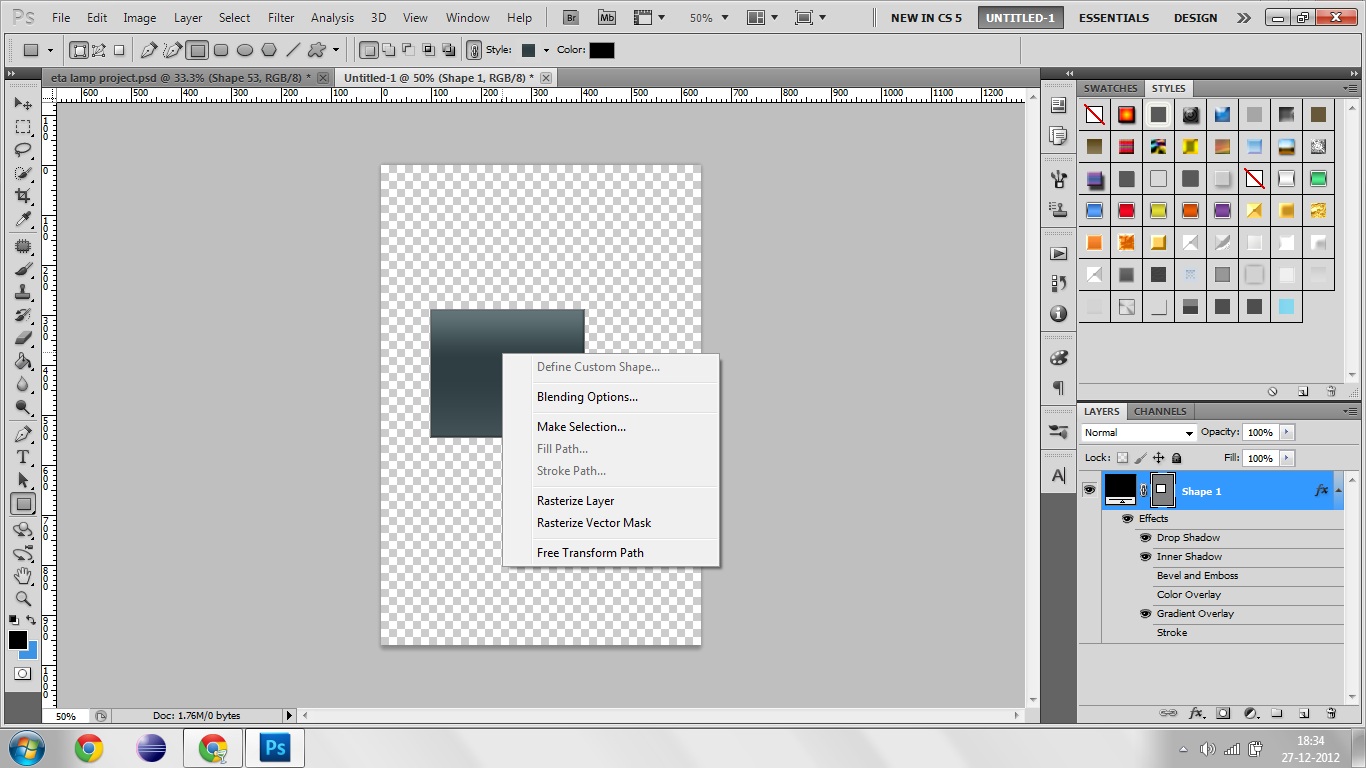Delete the layer with the trash icon
The width and height of the screenshot is (1366, 768).
(x=1331, y=714)
